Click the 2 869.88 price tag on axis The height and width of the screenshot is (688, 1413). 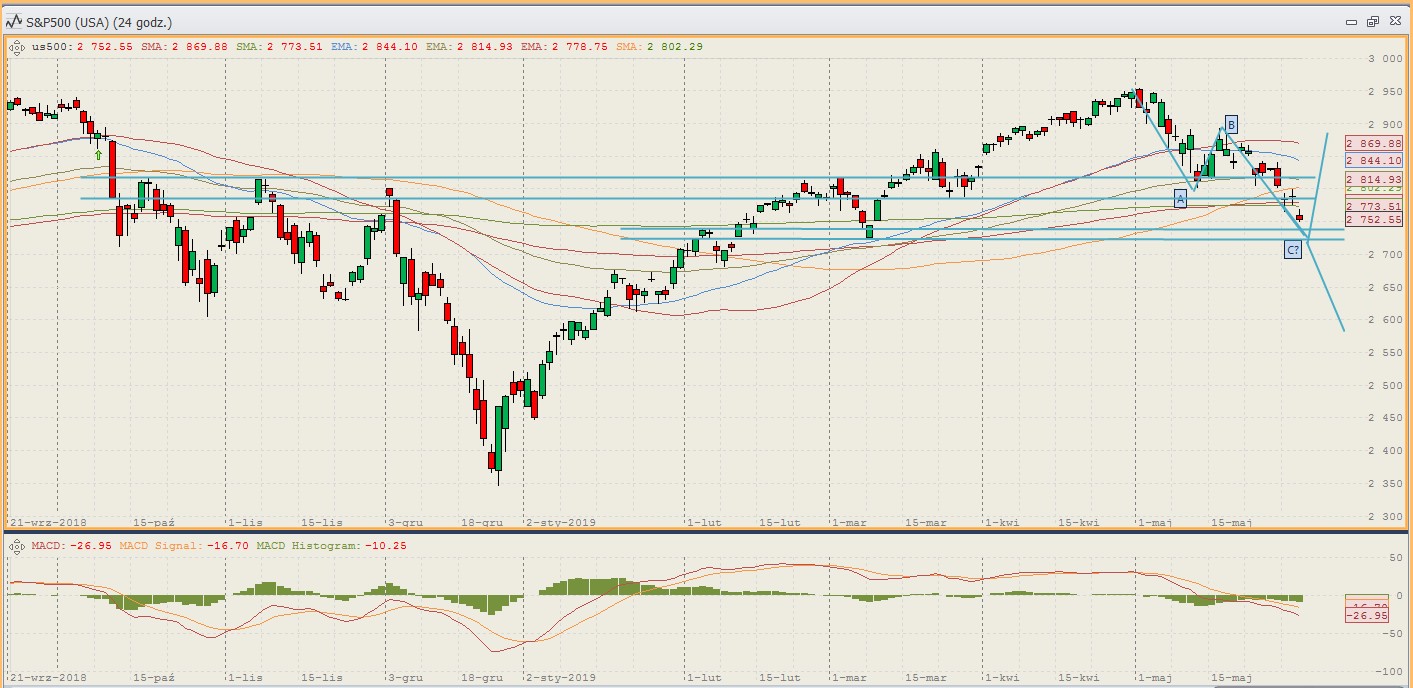coord(1374,144)
